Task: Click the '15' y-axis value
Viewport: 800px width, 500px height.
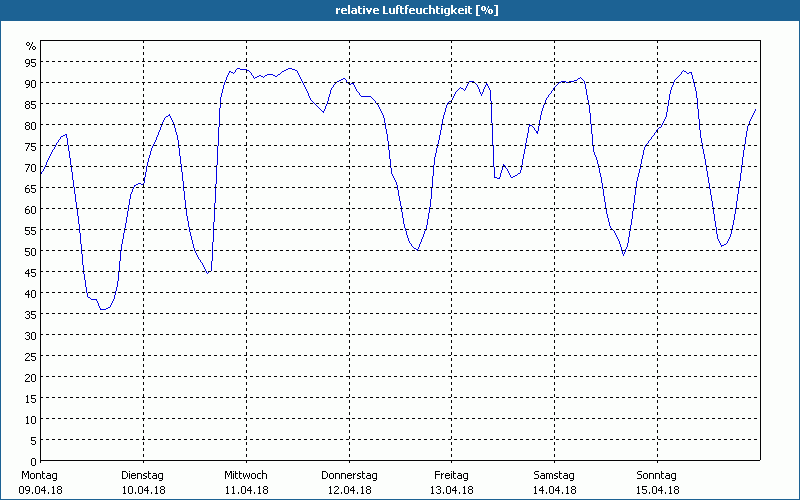Action: (31, 398)
